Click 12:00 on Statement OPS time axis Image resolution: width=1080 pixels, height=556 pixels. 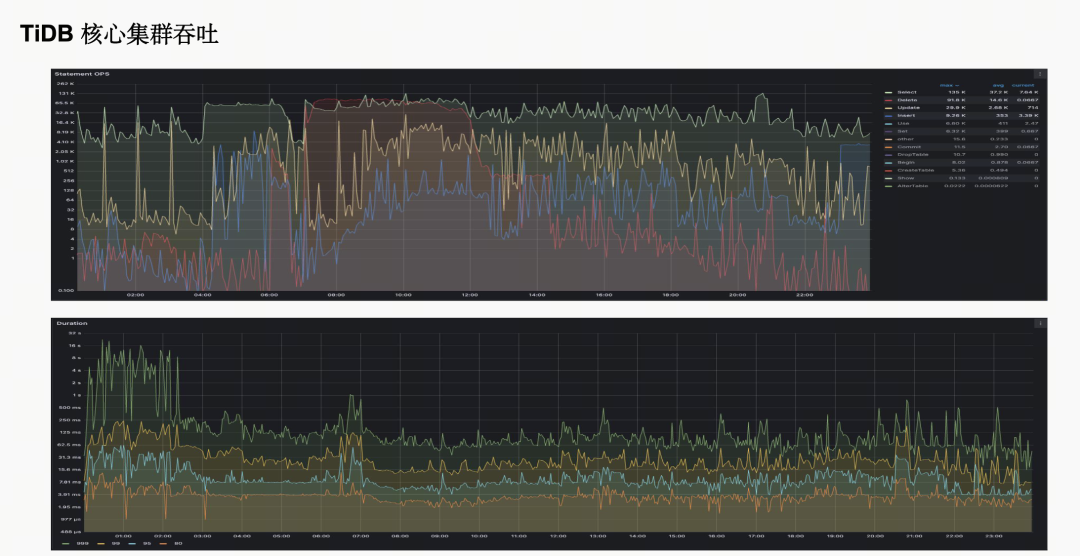click(470, 295)
